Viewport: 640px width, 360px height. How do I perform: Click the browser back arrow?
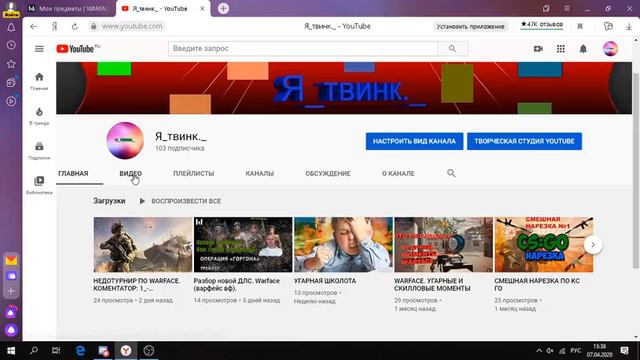(x=33, y=26)
